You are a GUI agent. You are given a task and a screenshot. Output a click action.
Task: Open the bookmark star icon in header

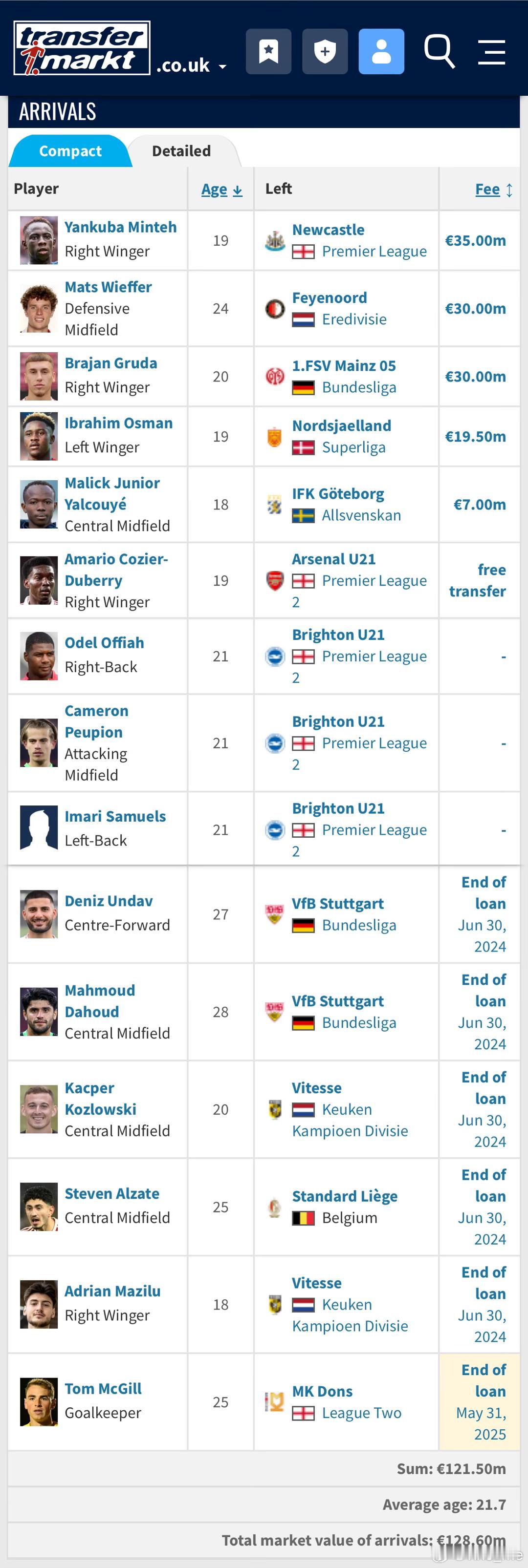[268, 51]
